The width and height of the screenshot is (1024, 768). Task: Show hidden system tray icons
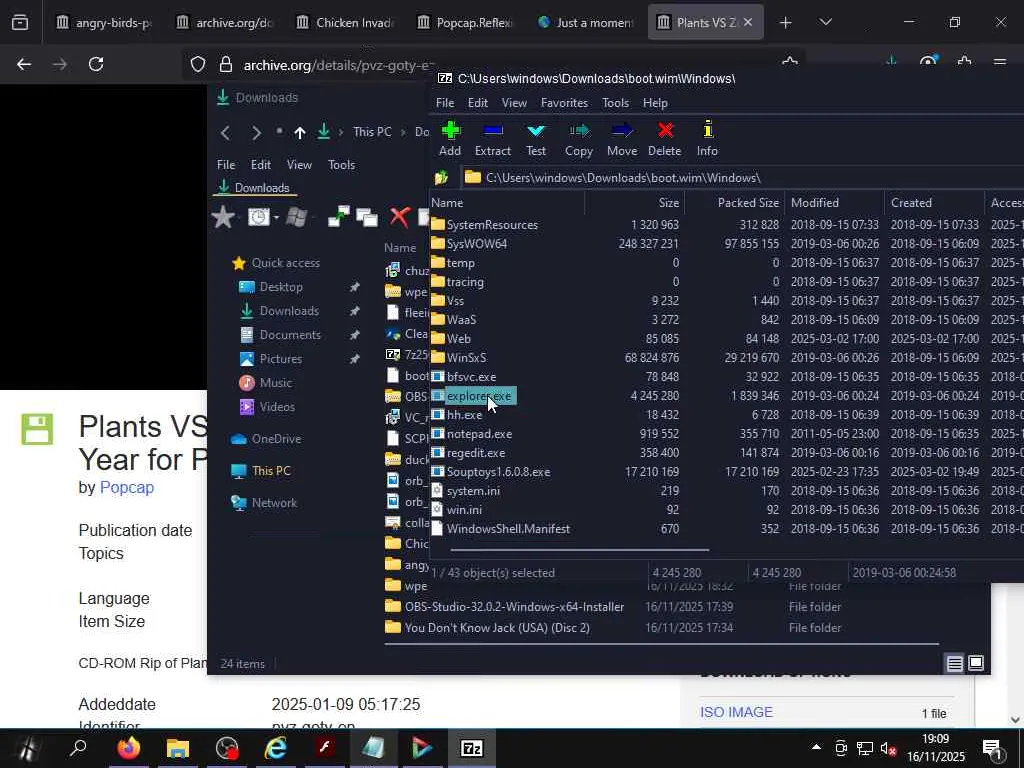click(x=816, y=747)
